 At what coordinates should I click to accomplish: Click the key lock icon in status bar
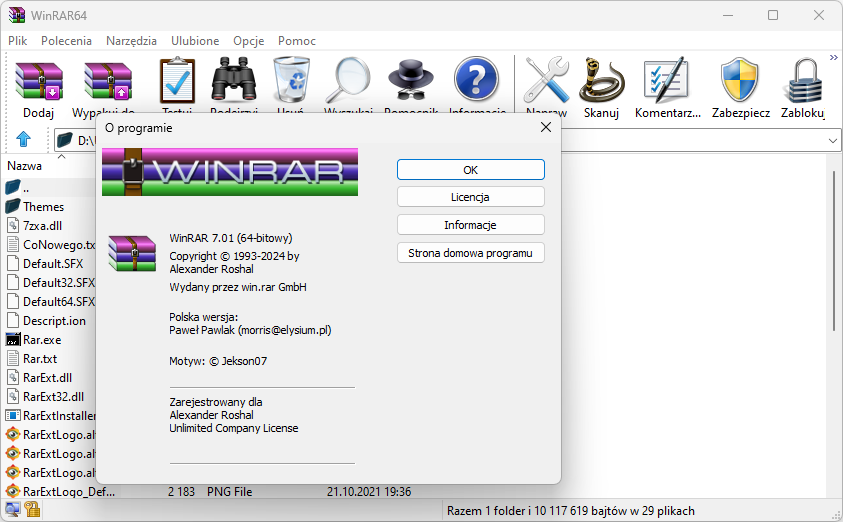coord(33,509)
